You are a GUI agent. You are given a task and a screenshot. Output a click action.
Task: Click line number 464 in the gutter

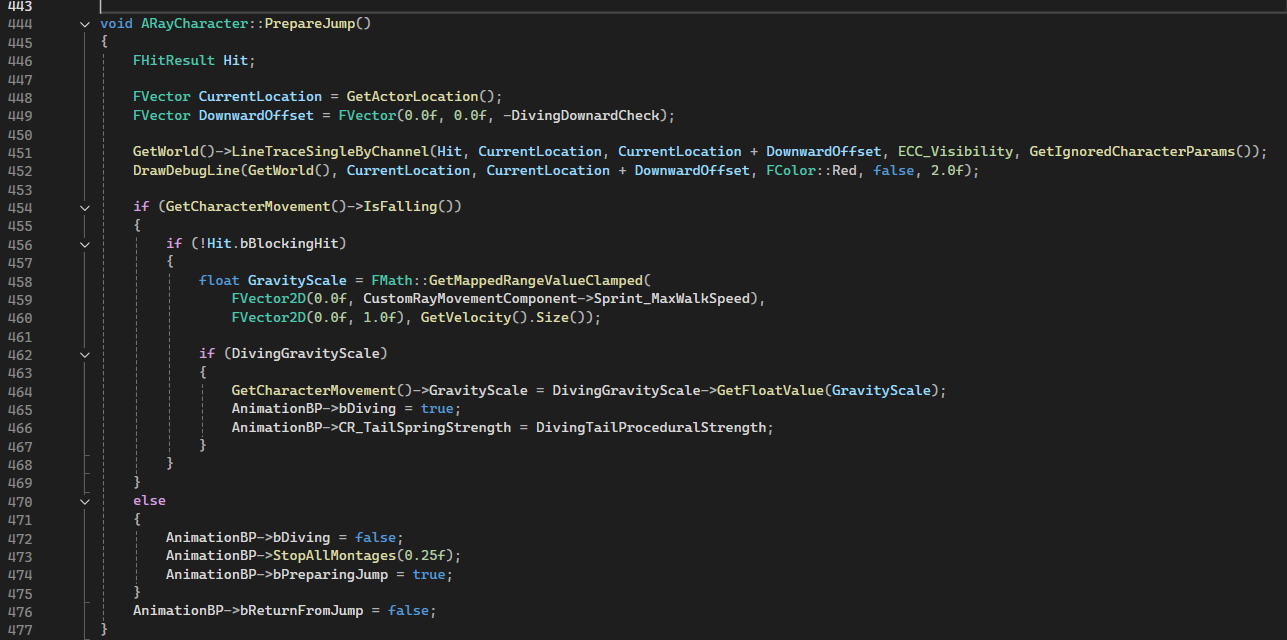19,391
